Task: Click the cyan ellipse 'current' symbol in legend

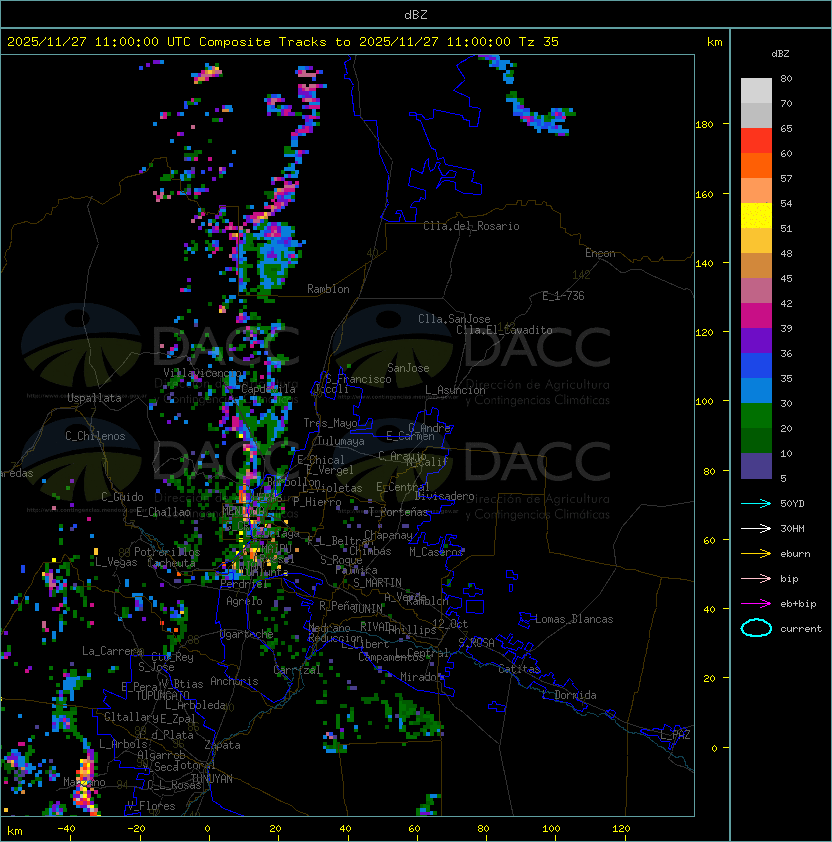Action: [x=756, y=628]
